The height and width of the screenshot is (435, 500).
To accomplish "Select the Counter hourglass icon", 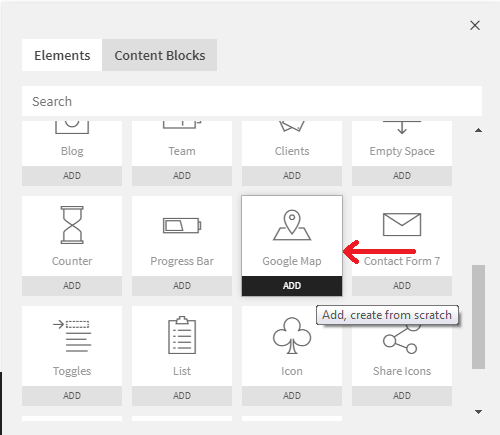I will 72,225.
